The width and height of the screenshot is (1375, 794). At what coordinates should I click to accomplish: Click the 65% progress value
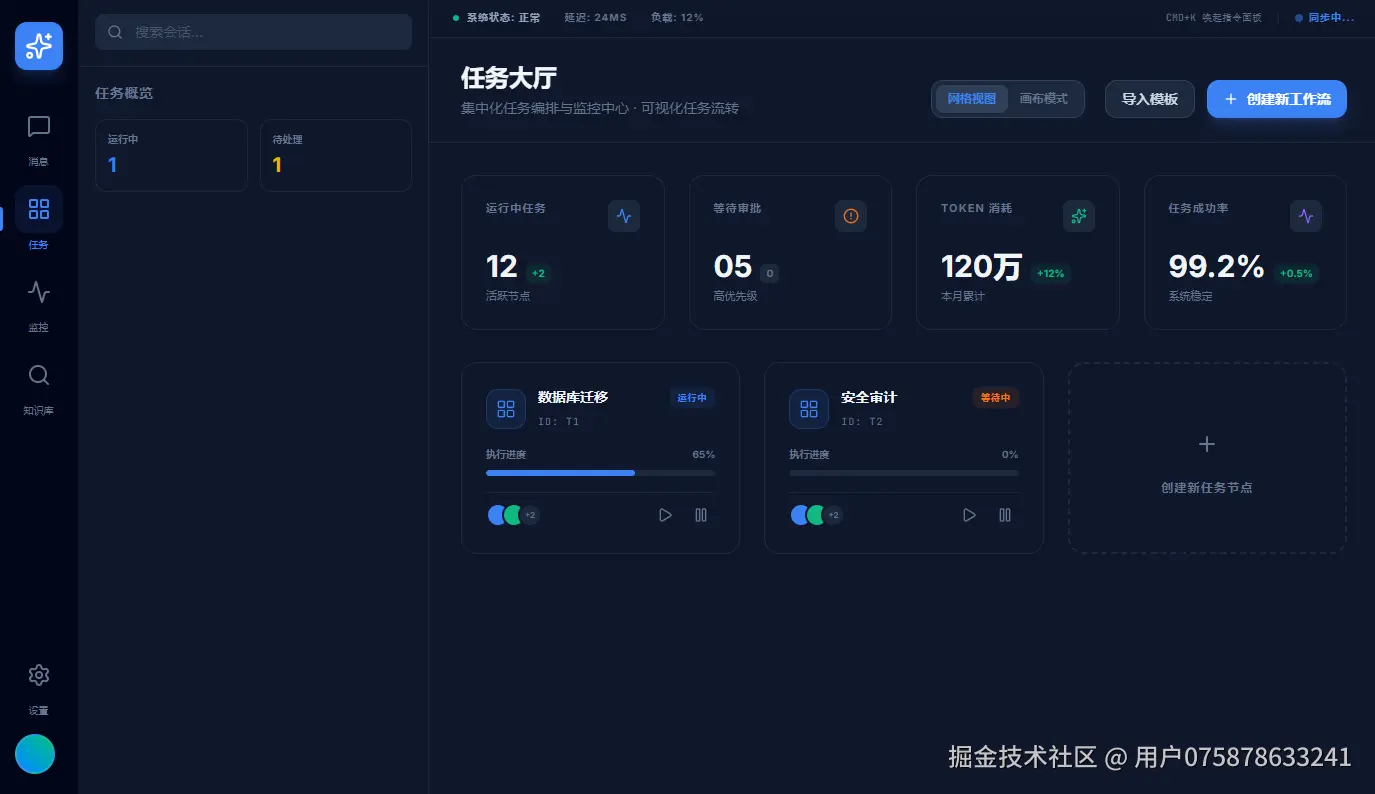pos(704,454)
